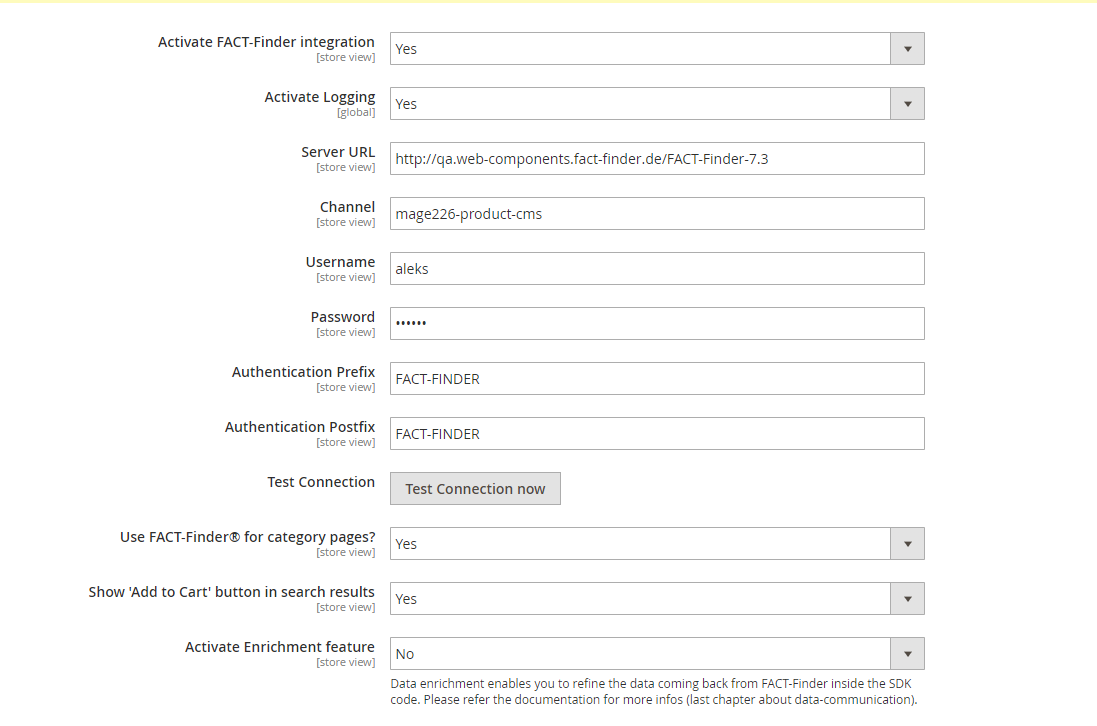Click the Activate Enrichment feature label
This screenshot has width=1097, height=726.
tap(280, 647)
